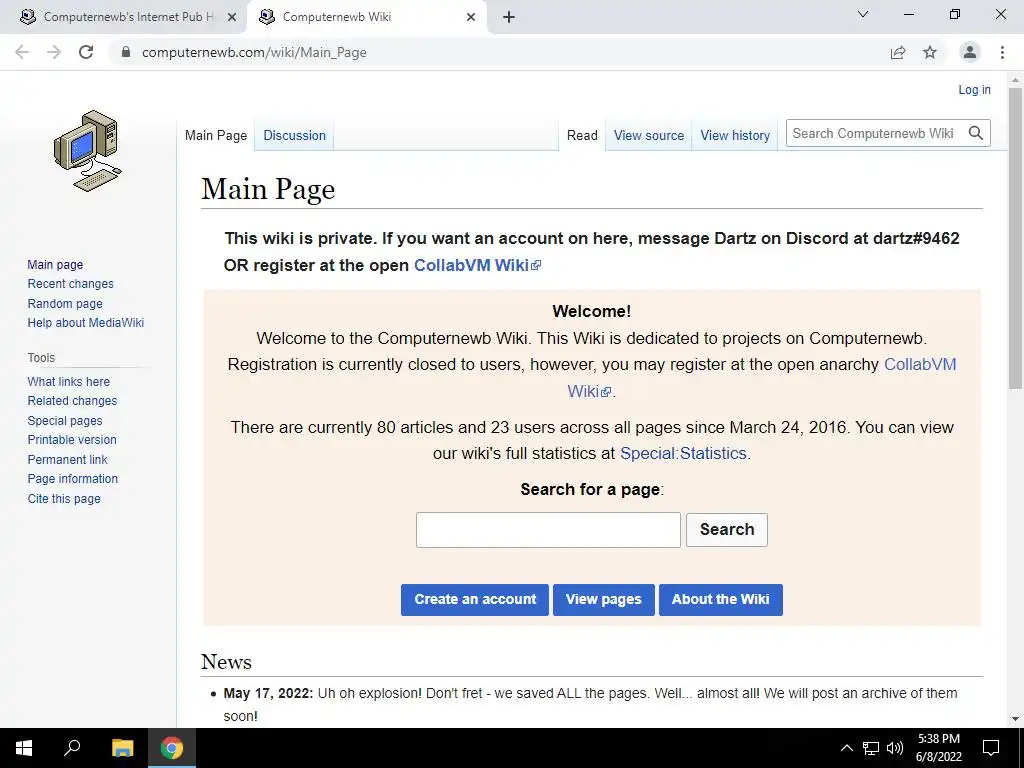Open the View history tab
The width and height of the screenshot is (1024, 768).
(735, 136)
